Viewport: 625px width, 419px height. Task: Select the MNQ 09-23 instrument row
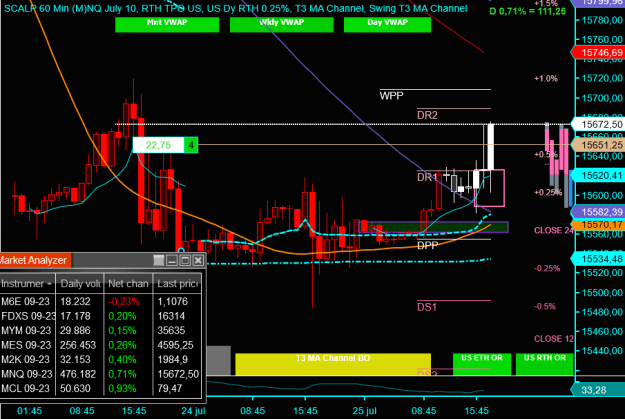(100, 374)
